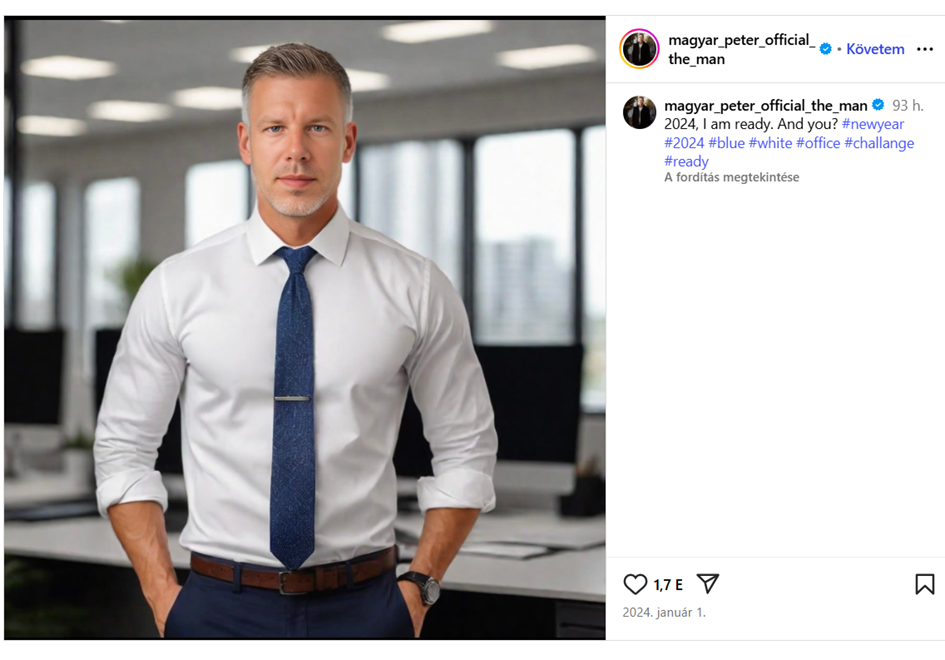945x660 pixels.
Task: Open three-dot more options menu
Action: (x=925, y=49)
